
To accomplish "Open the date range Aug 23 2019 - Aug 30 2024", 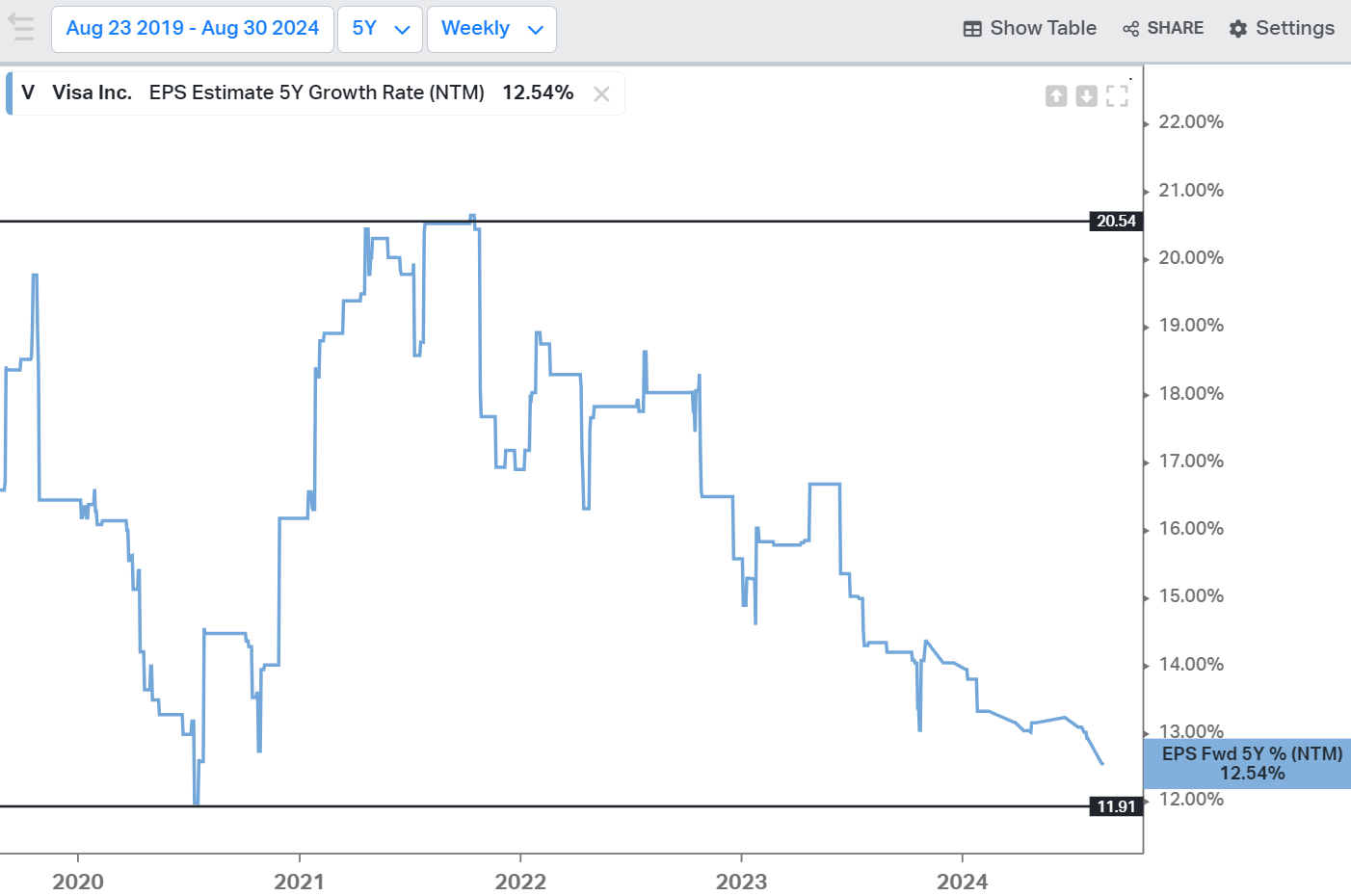I will tap(193, 29).
